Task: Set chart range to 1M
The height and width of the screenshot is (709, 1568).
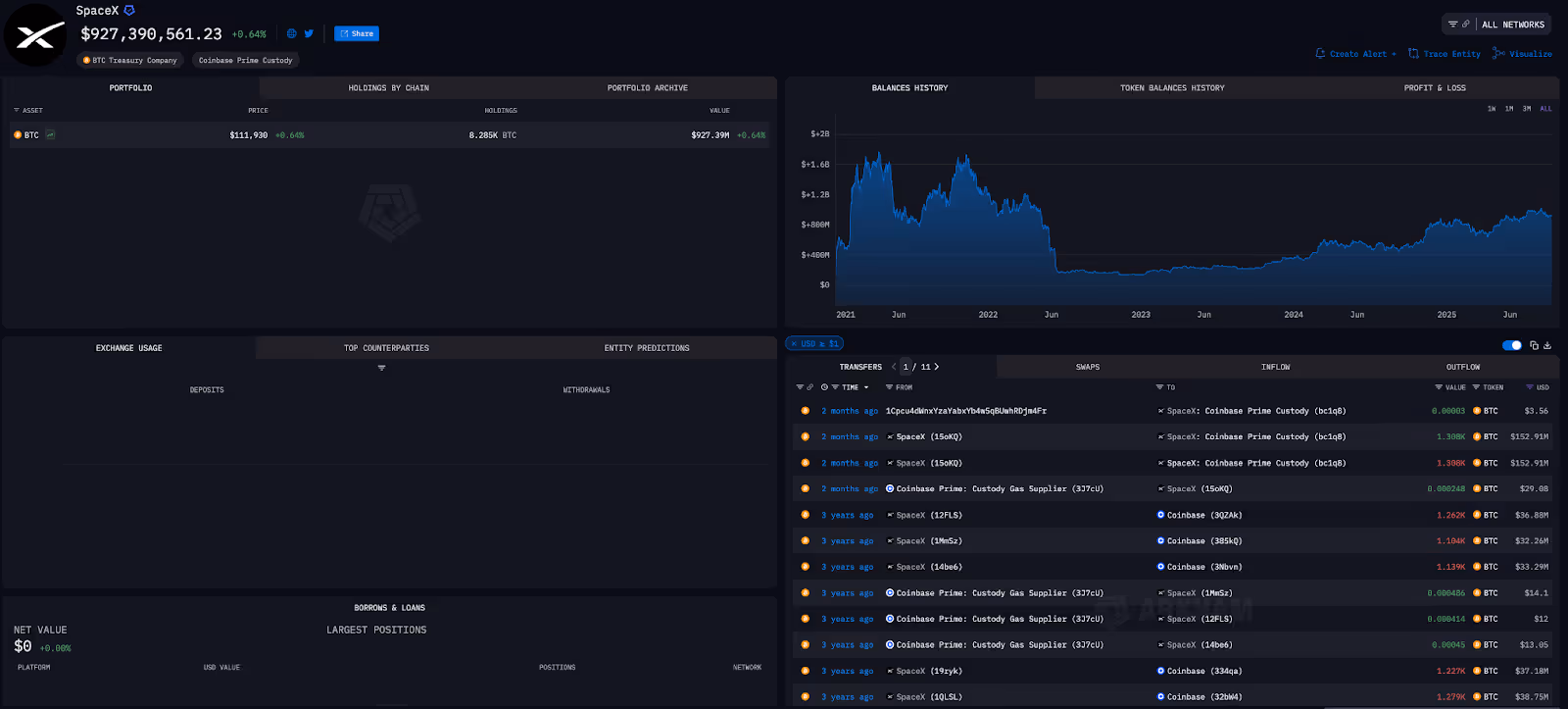Action: [x=1509, y=109]
